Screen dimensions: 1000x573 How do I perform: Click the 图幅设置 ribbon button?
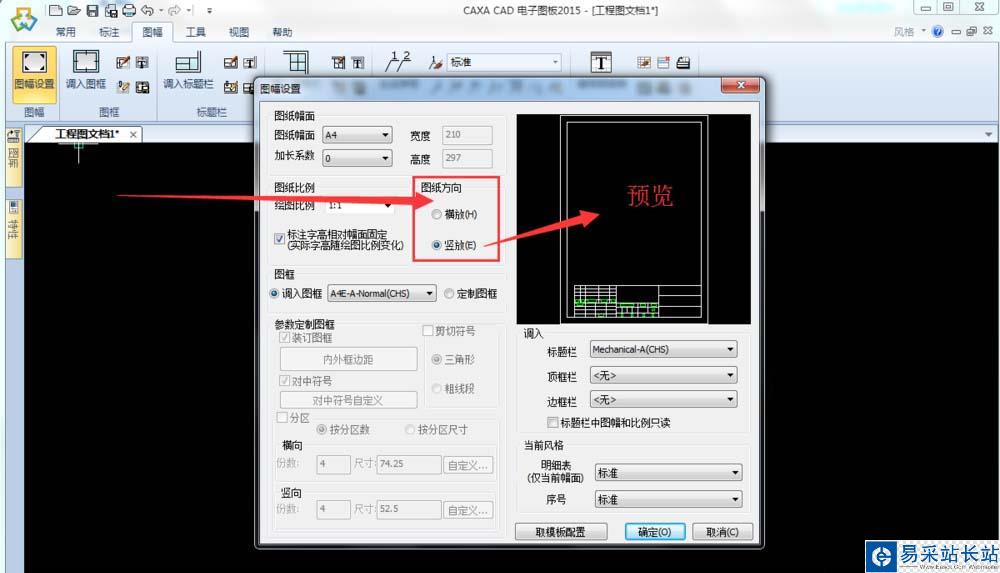34,73
